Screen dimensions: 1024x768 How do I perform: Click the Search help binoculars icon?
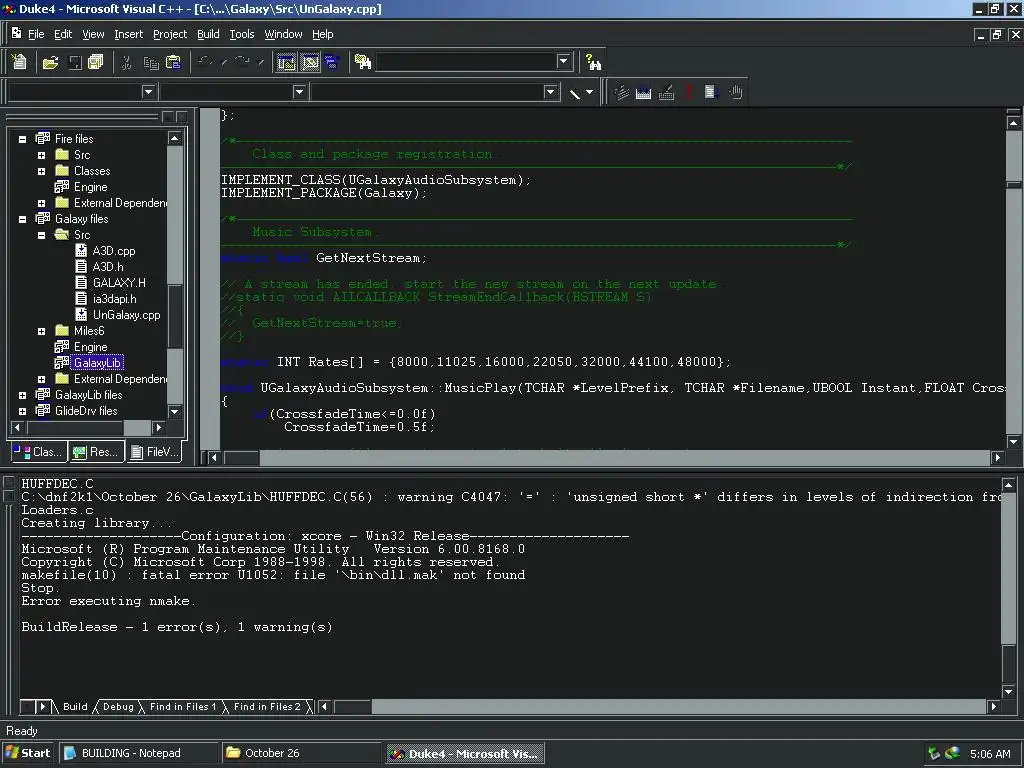click(593, 62)
